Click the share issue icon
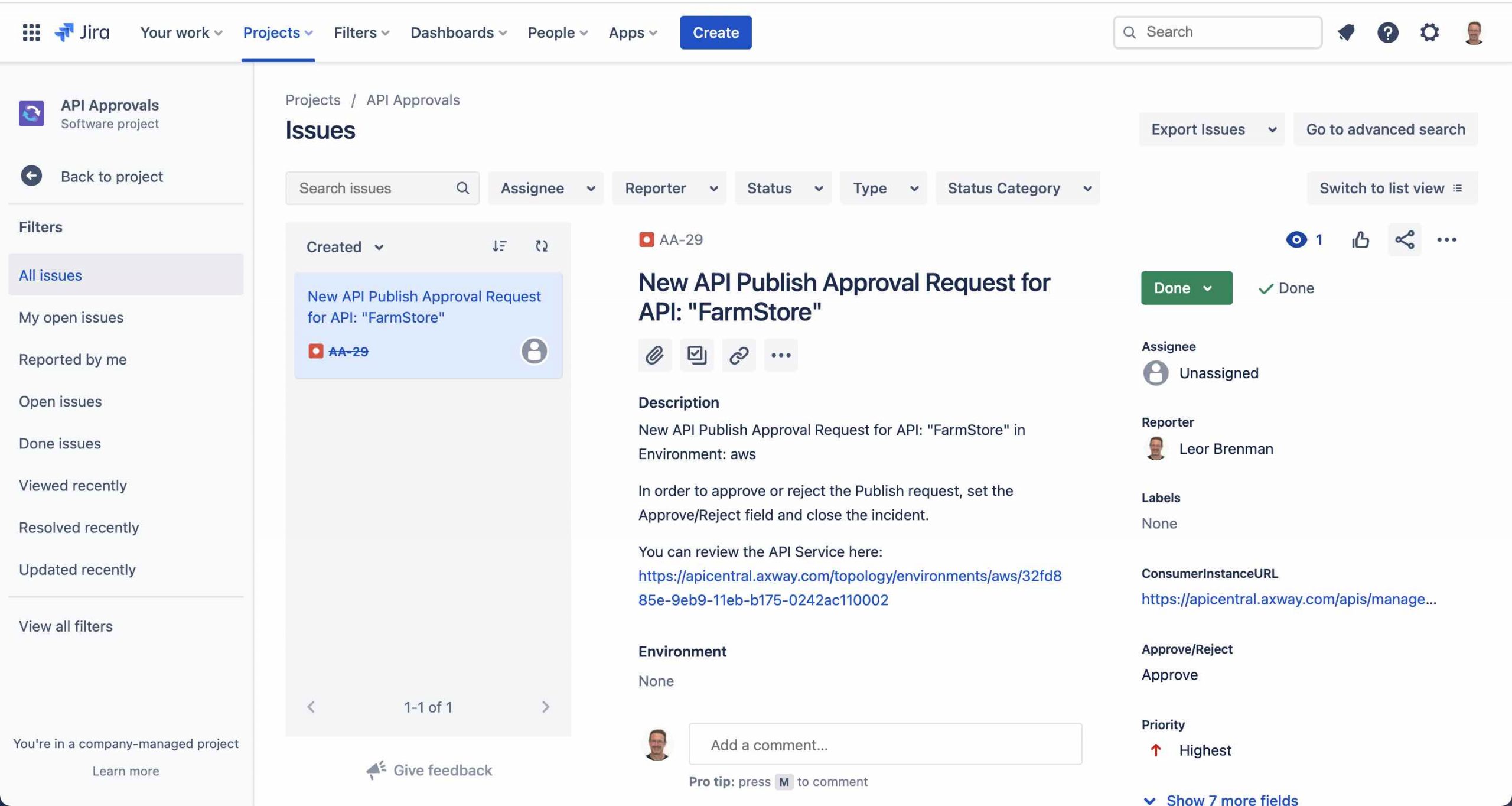Viewport: 1512px width, 806px height. pyautogui.click(x=1405, y=239)
